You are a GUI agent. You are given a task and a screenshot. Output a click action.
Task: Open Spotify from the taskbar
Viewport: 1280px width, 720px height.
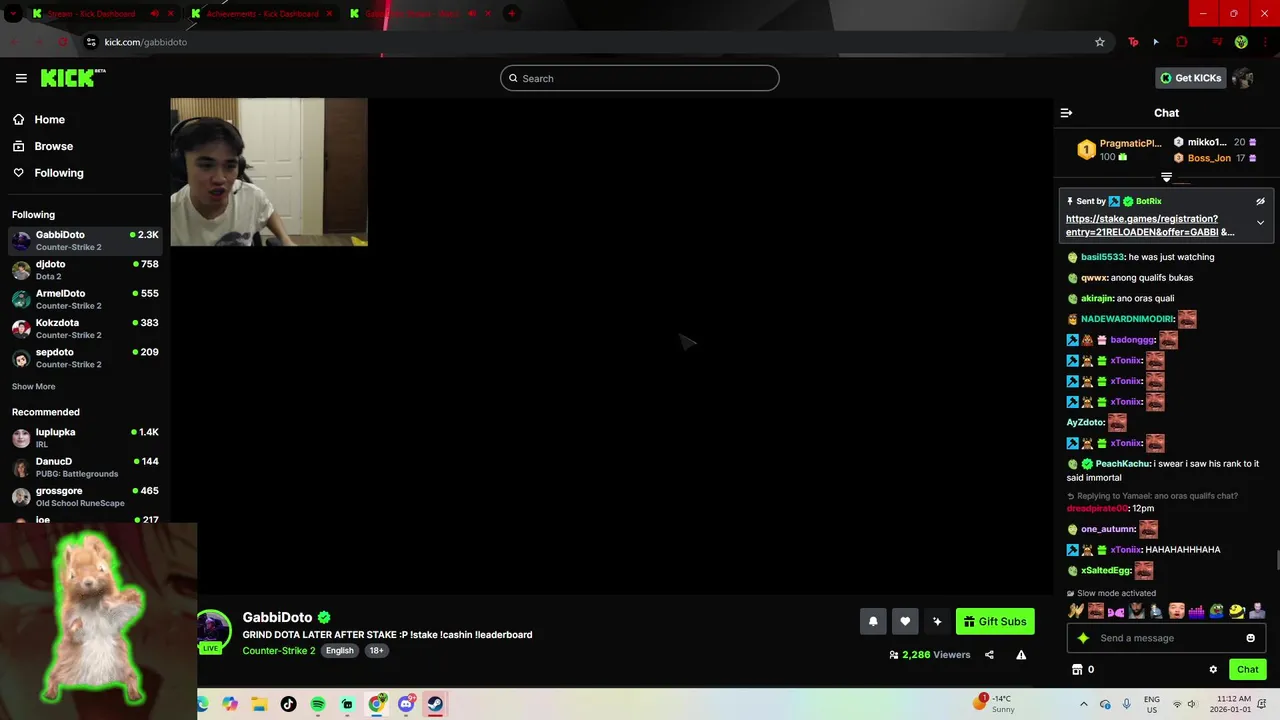coord(318,704)
